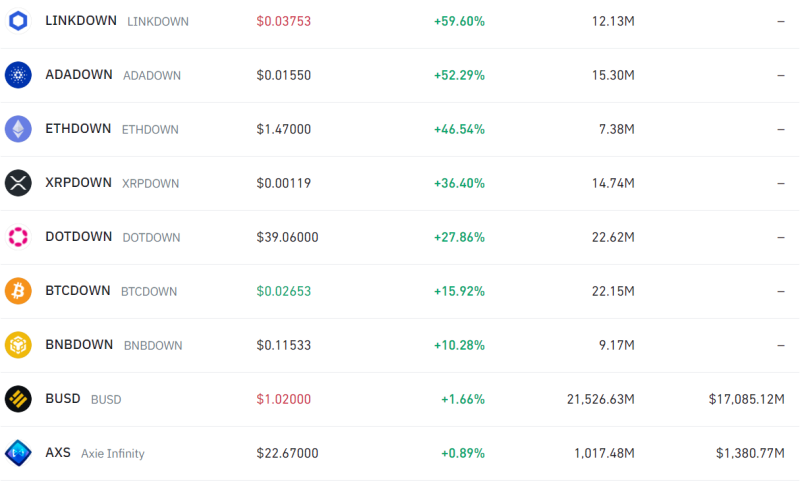
Task: Click the BNBDOWN yellow cube icon
Action: click(18, 345)
